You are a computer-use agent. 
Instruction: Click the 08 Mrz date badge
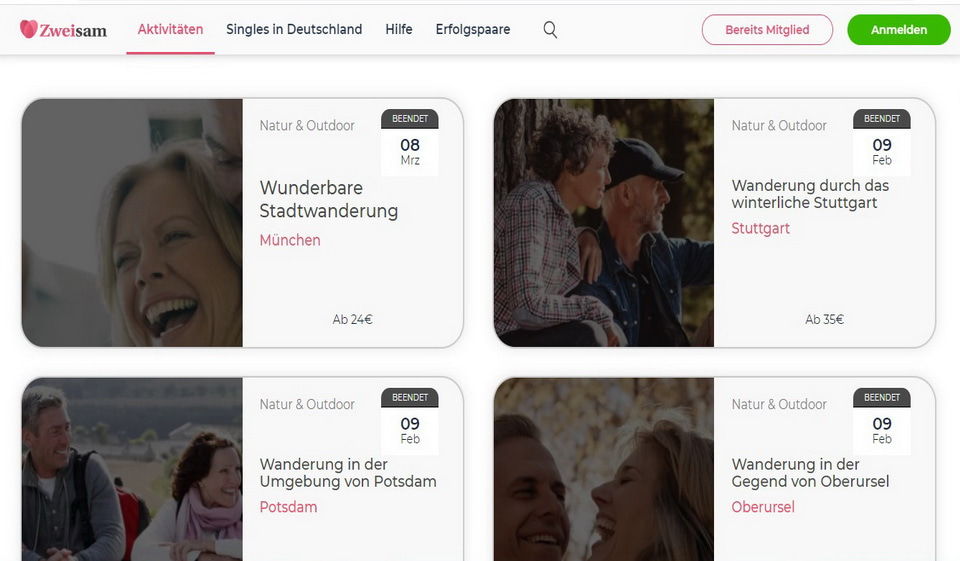[410, 151]
